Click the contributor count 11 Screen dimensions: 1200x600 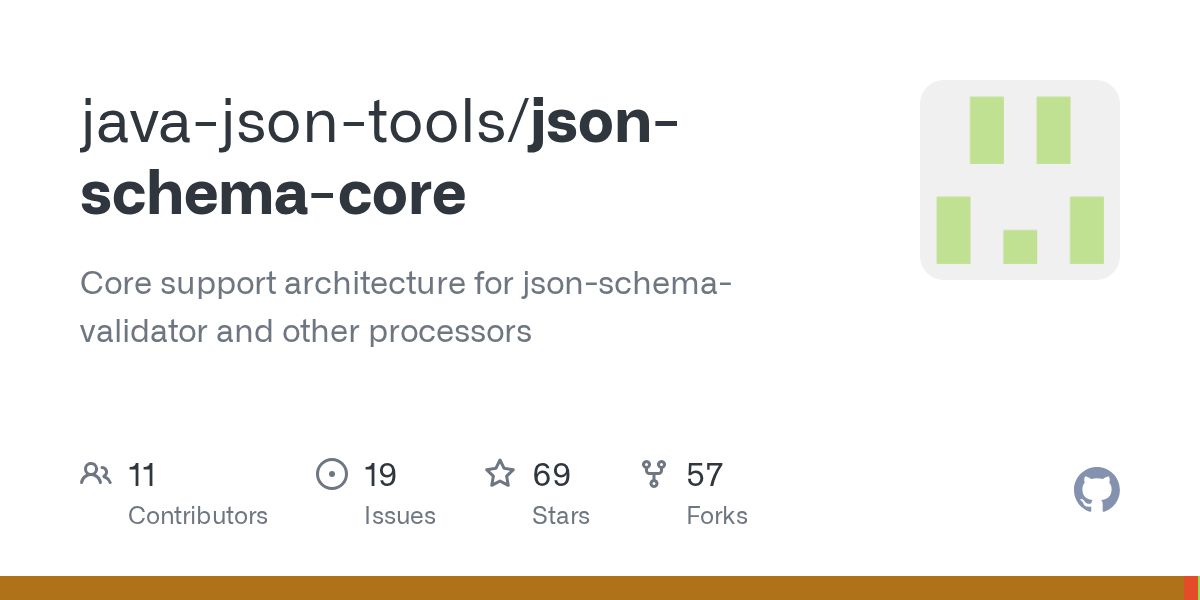(x=142, y=474)
